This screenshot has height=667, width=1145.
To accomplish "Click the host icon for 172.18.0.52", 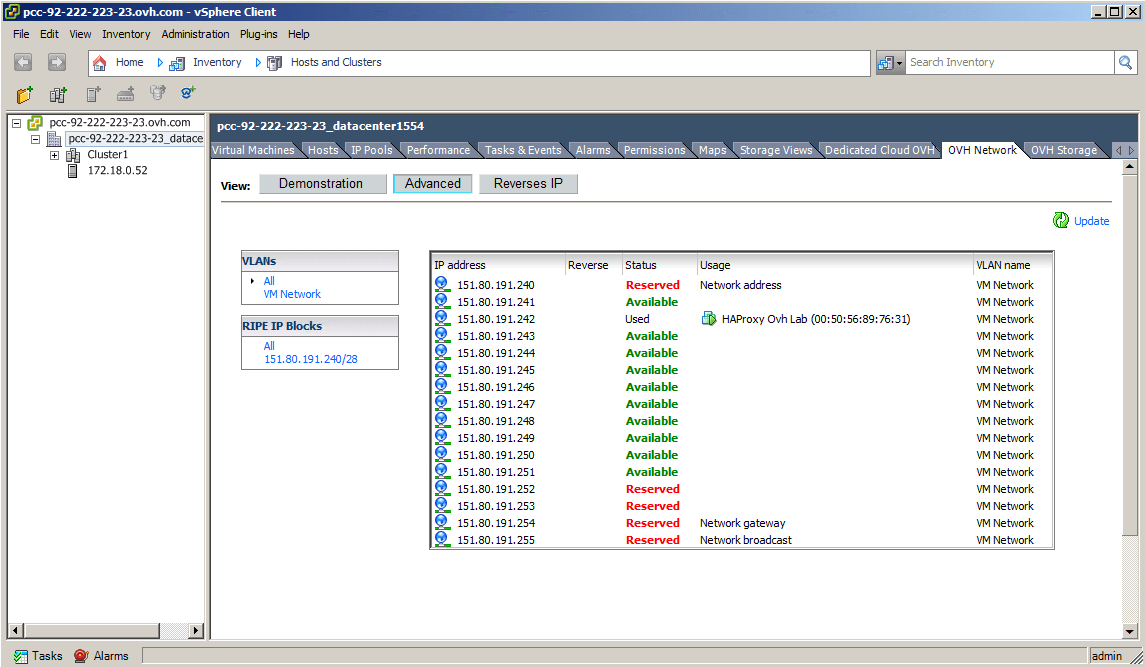I will (72, 171).
